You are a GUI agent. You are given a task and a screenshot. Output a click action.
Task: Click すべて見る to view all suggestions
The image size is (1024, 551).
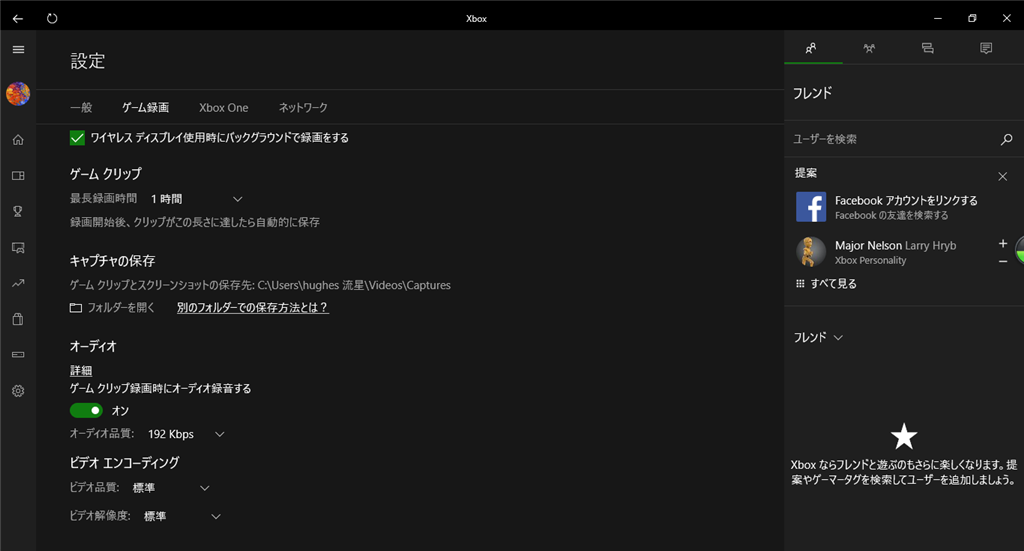pyautogui.click(x=833, y=283)
